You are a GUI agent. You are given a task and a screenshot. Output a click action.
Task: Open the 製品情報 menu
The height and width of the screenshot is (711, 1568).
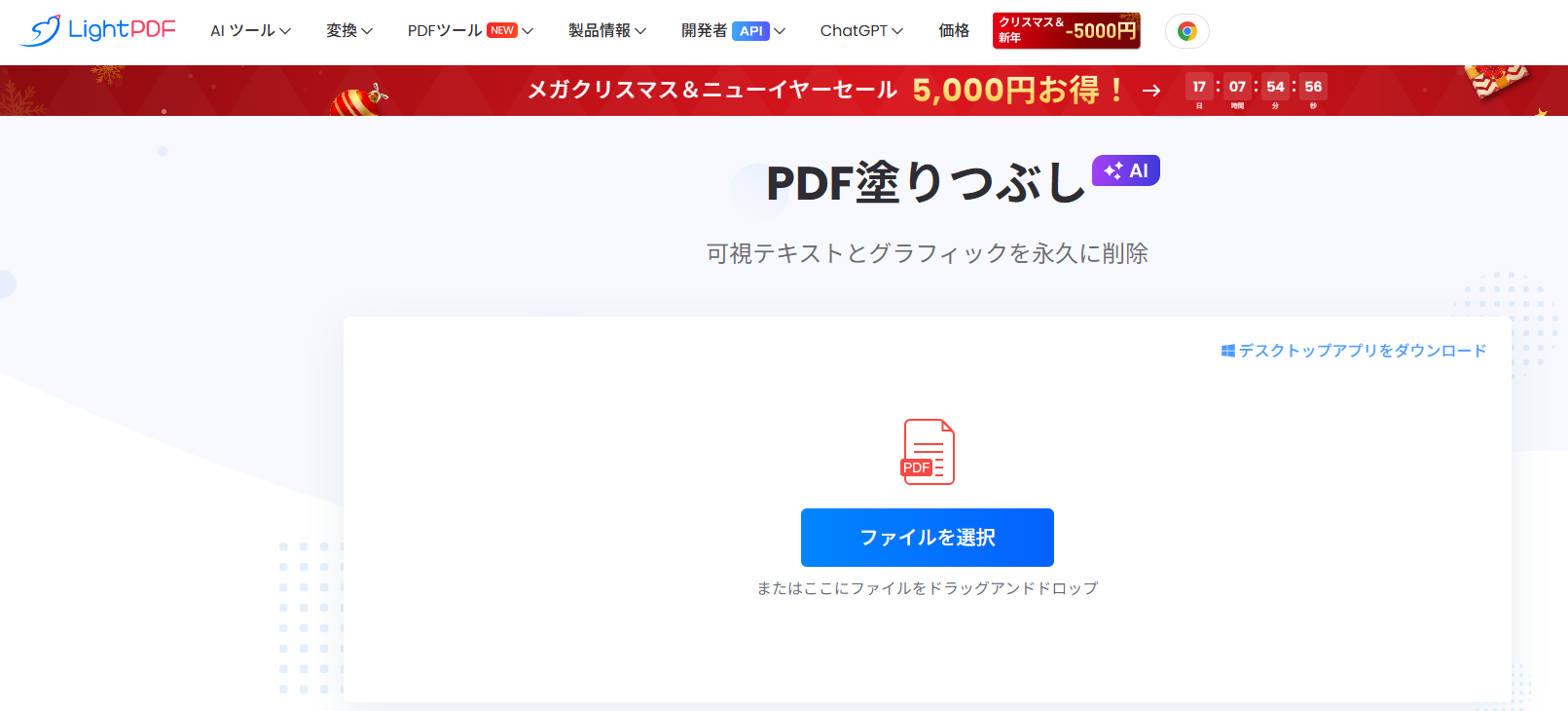tap(607, 31)
